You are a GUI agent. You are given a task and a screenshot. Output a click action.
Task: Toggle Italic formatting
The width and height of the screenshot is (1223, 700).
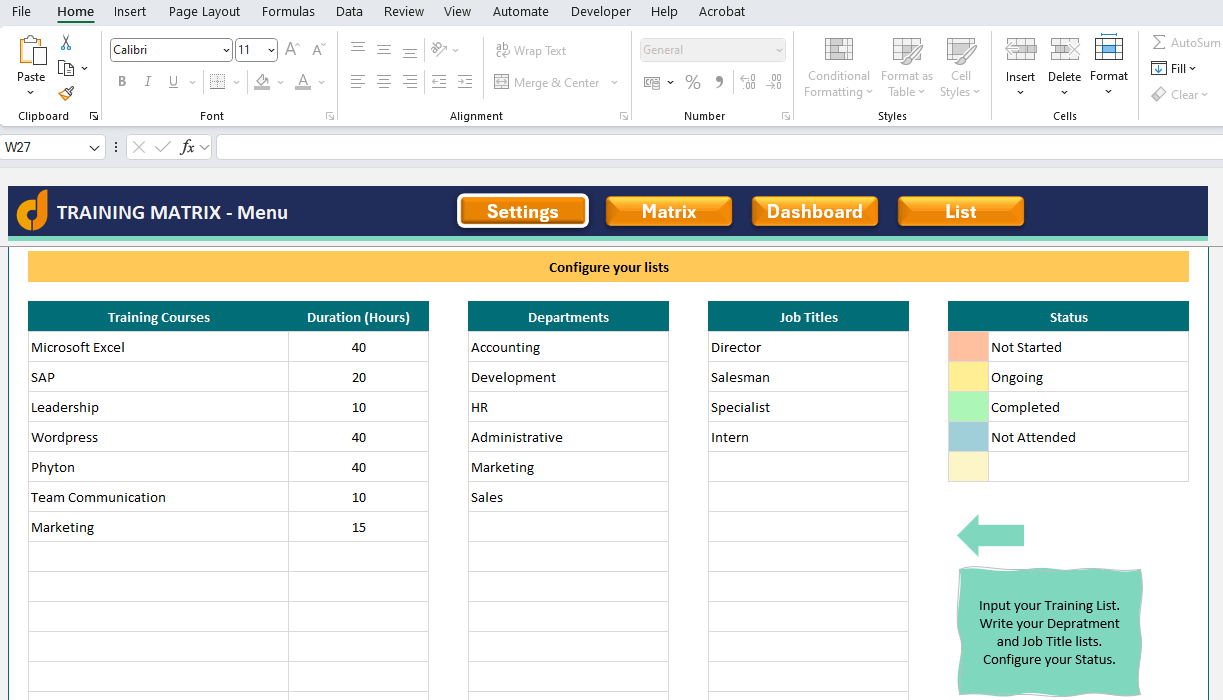(x=148, y=82)
